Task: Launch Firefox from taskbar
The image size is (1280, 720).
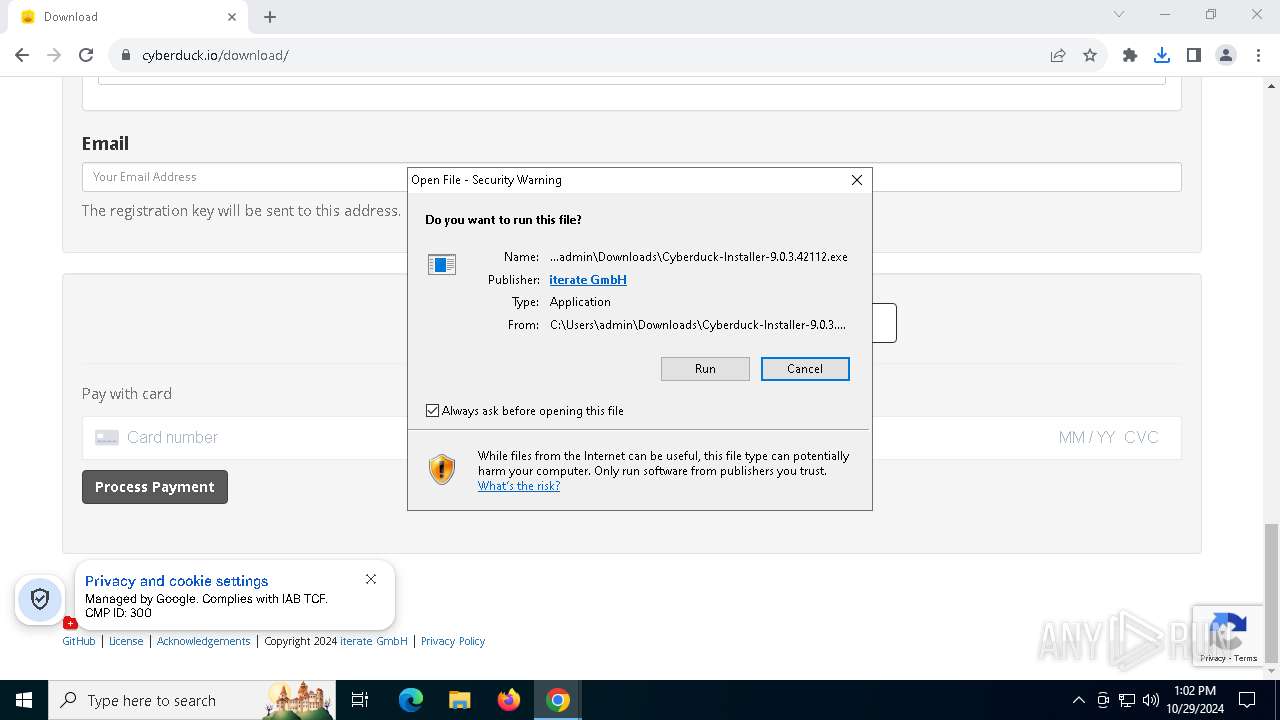Action: 509,700
